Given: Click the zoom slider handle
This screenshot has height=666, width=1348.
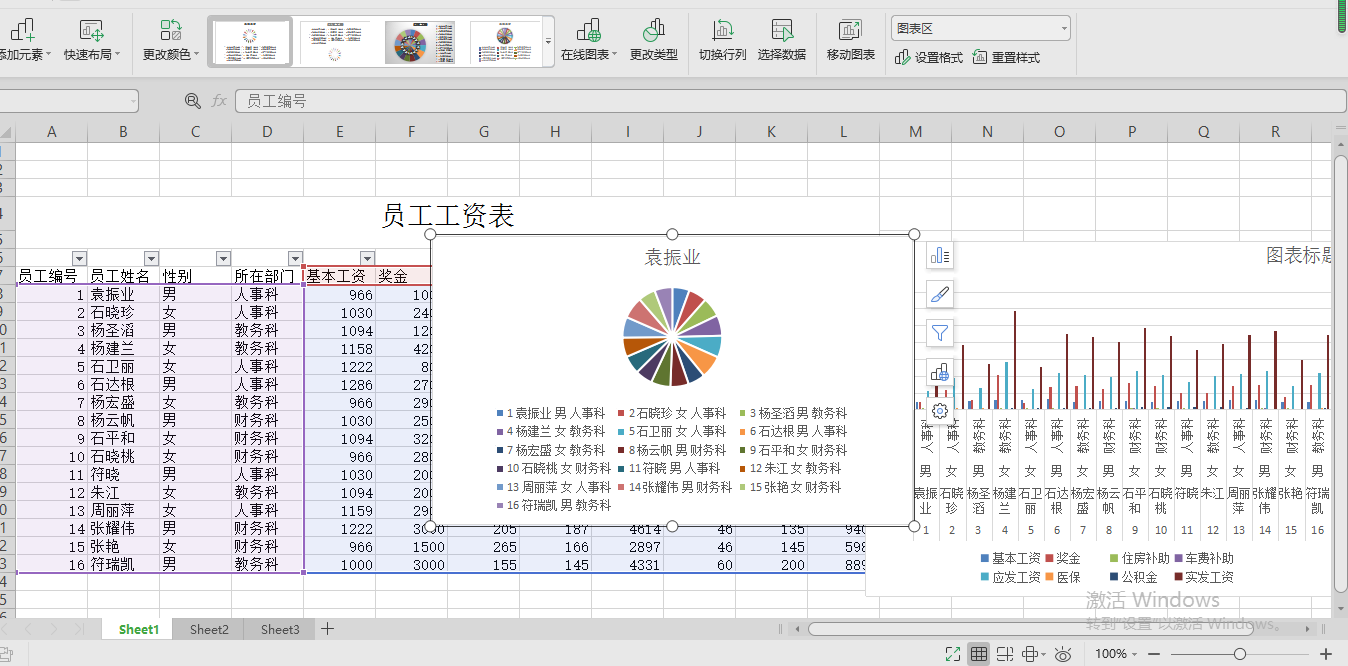Looking at the screenshot, I should point(1240,654).
